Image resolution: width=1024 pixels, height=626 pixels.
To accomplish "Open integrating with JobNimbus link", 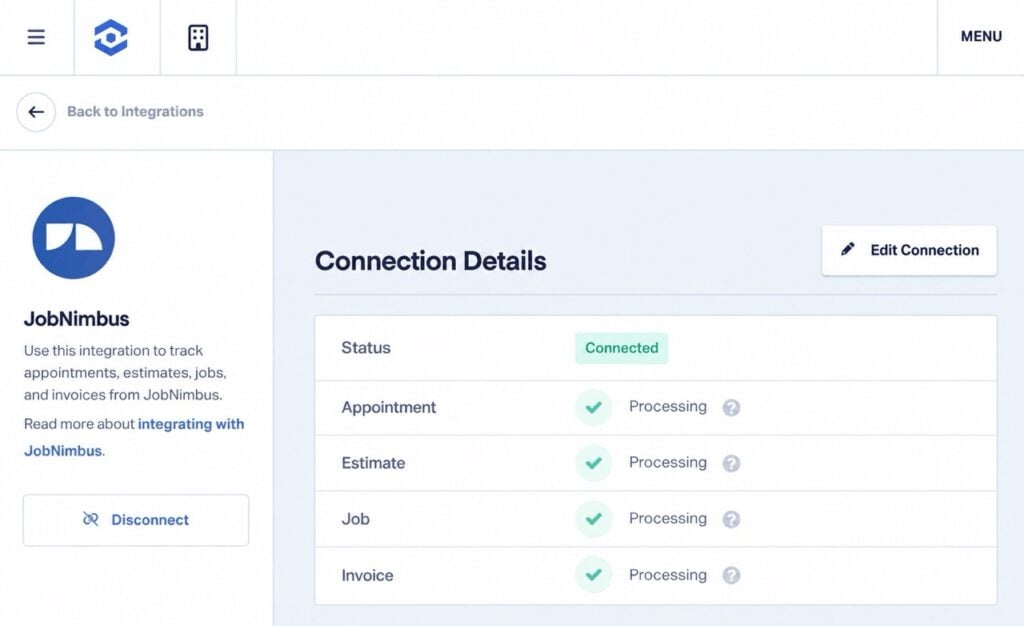I will point(134,437).
